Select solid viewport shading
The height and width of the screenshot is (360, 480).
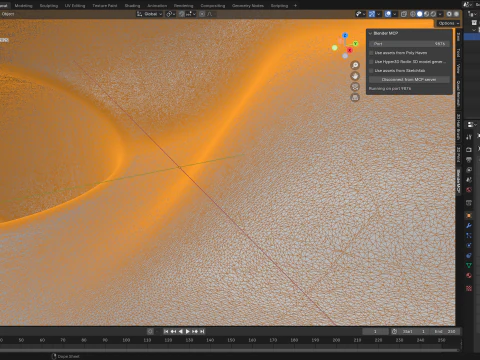click(x=420, y=14)
